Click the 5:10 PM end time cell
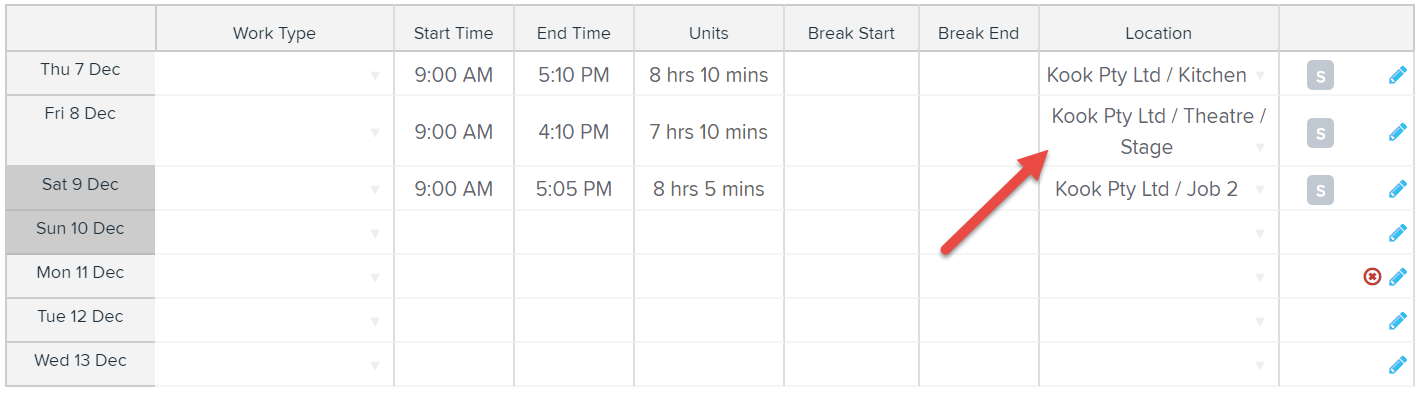The height and width of the screenshot is (399, 1426). tap(574, 75)
